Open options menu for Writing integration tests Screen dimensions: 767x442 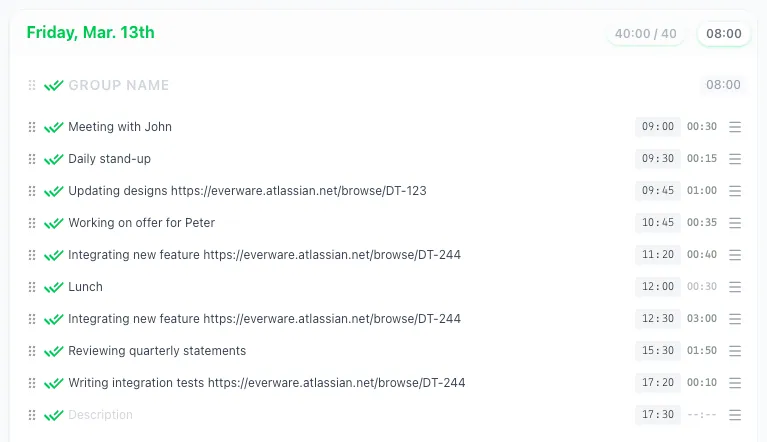pyautogui.click(x=735, y=383)
